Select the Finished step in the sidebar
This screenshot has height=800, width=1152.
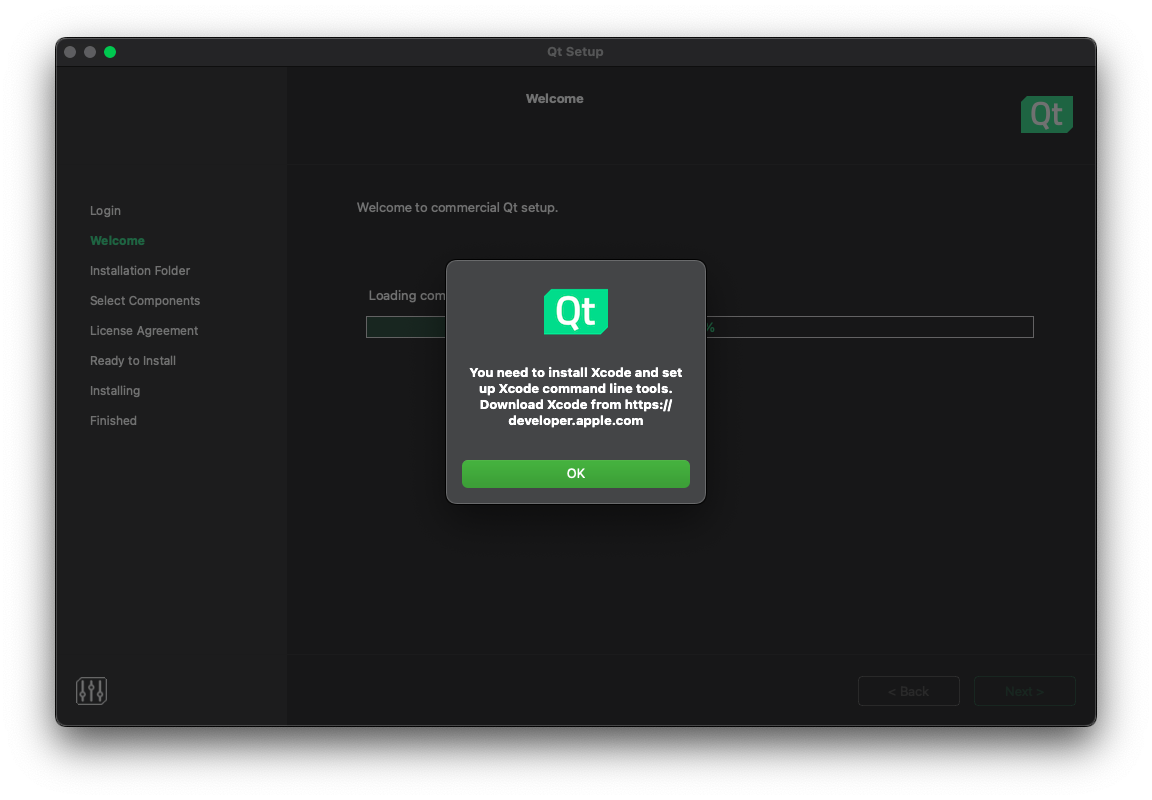point(113,421)
